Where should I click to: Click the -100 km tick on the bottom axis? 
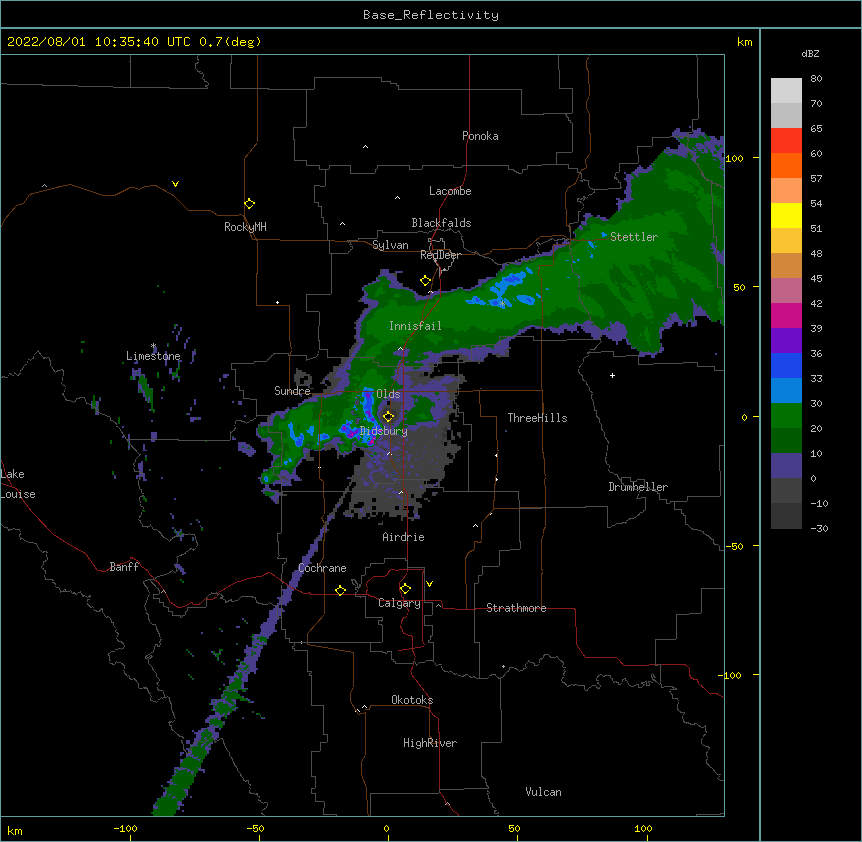coord(125,828)
